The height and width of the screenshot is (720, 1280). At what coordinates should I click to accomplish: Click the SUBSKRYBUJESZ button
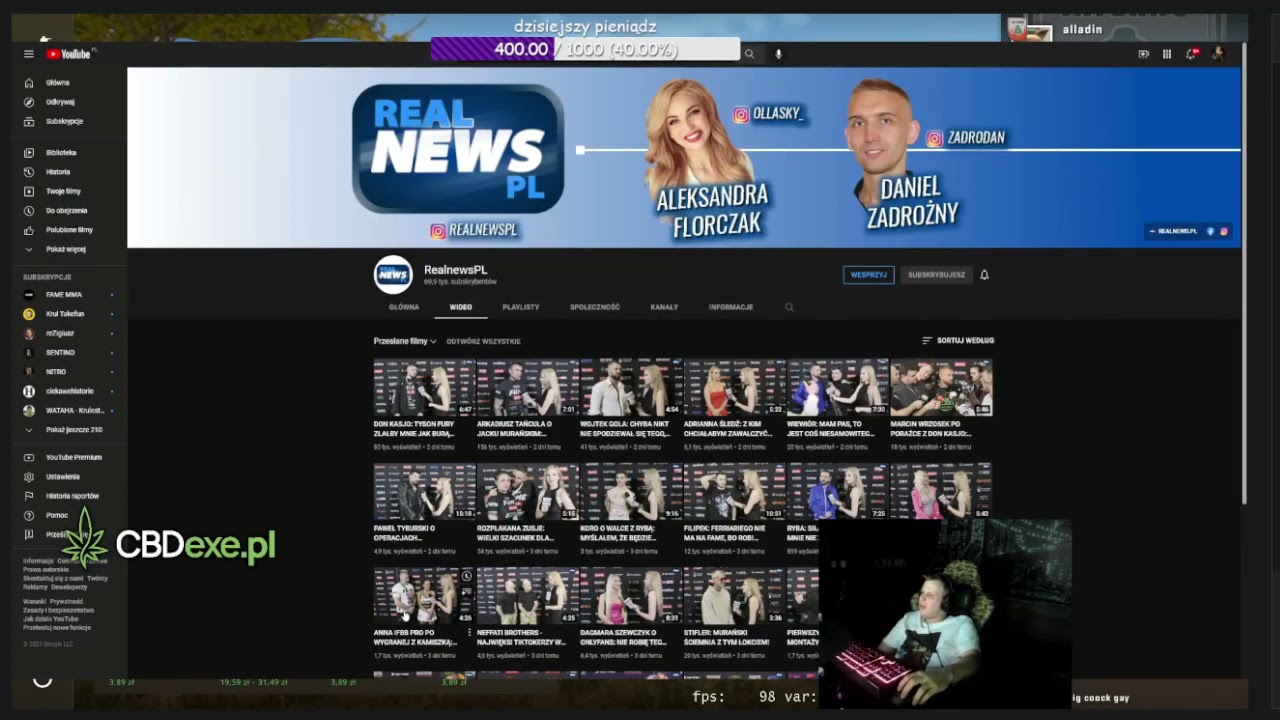click(936, 275)
